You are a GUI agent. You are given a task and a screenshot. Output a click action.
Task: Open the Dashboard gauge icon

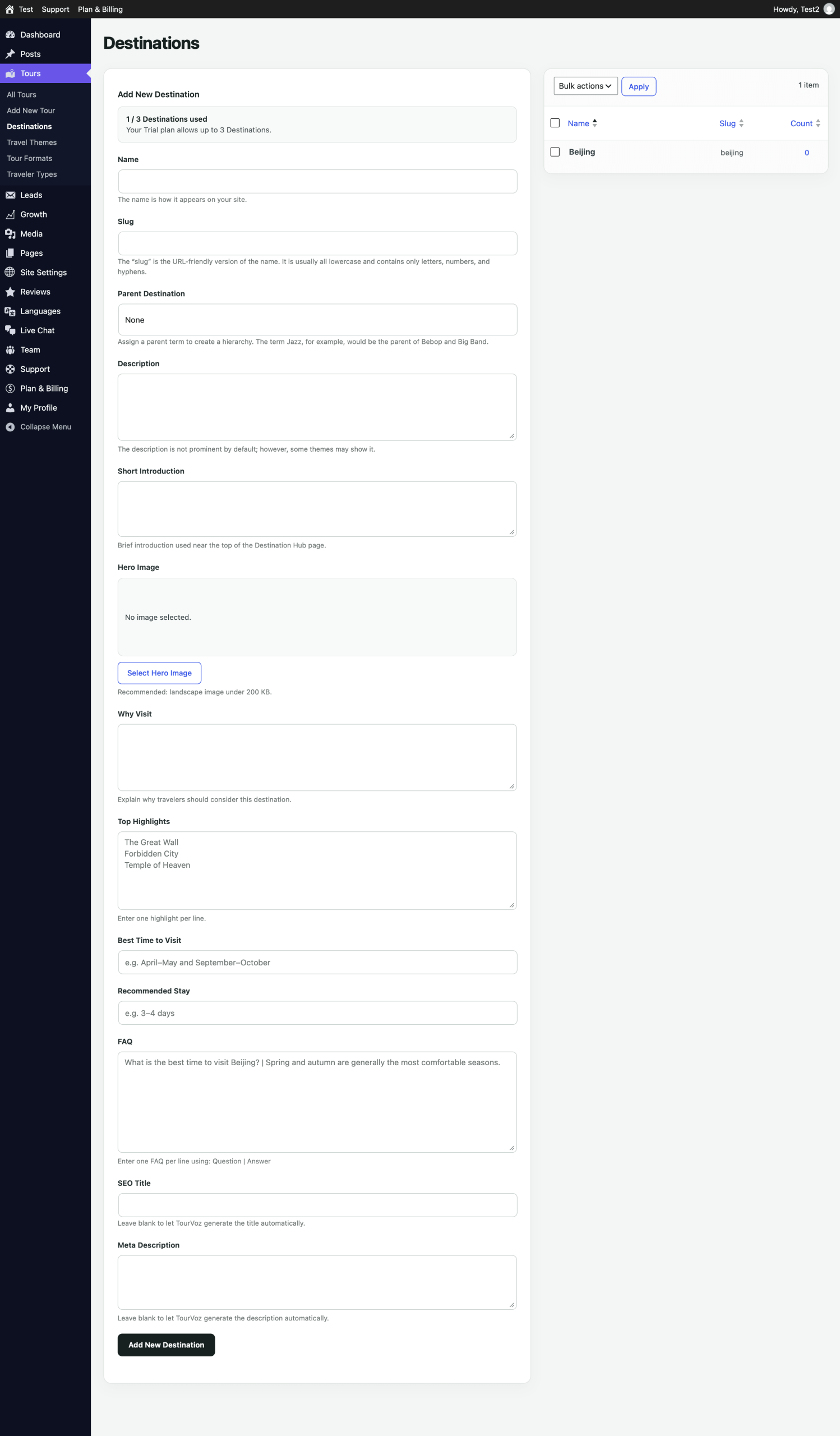10,35
